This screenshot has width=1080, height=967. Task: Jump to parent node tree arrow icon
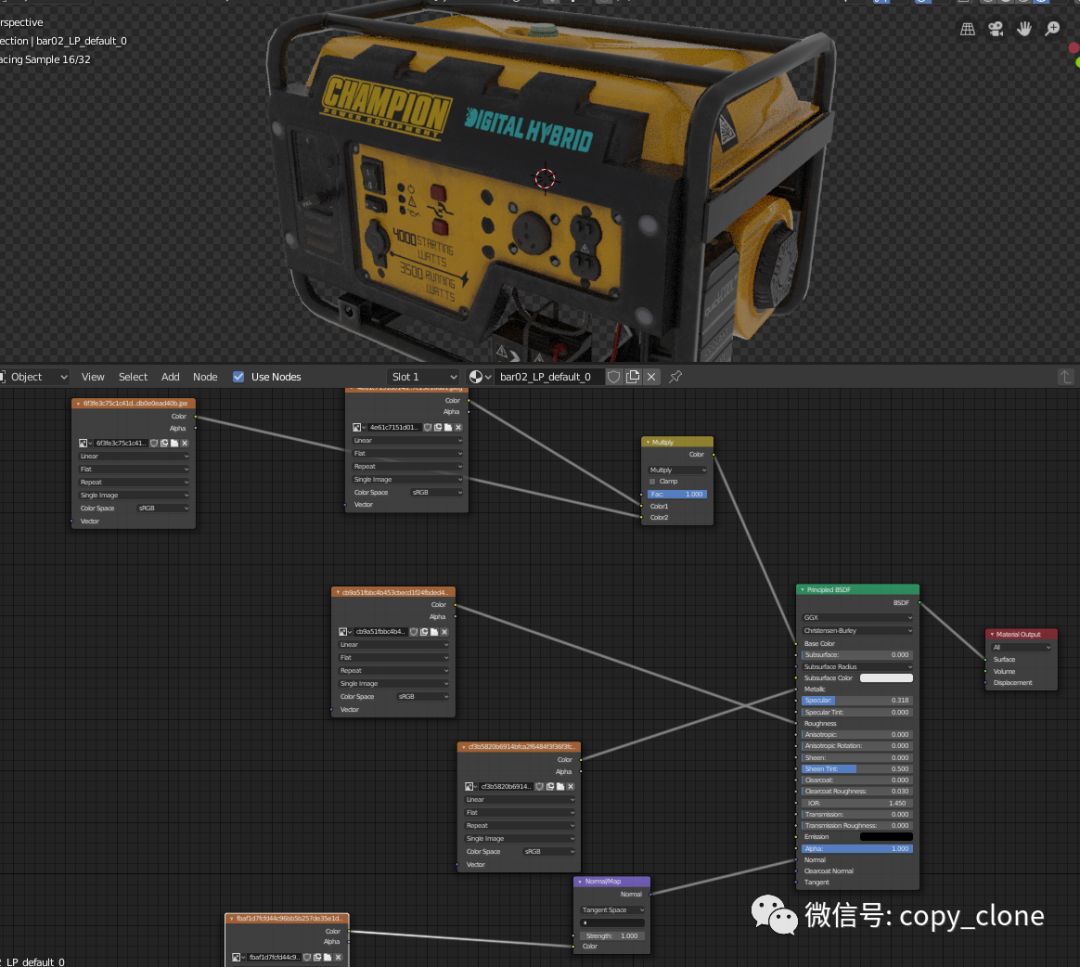(x=1066, y=377)
